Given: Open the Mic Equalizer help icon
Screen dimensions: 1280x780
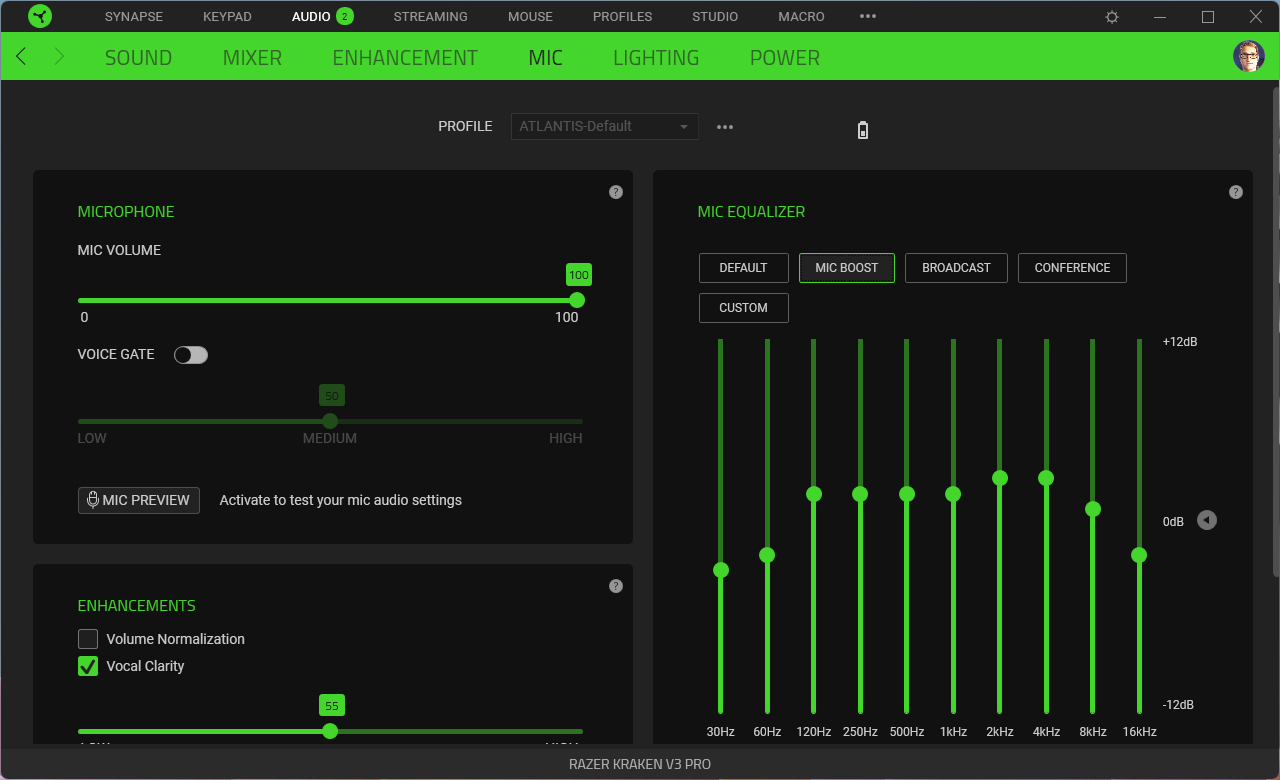Looking at the screenshot, I should point(1236,192).
